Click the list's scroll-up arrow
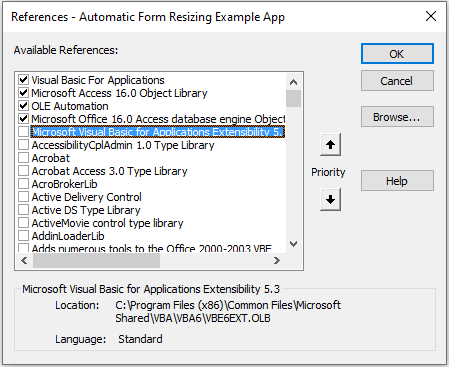This screenshot has width=449, height=367. coord(293,82)
